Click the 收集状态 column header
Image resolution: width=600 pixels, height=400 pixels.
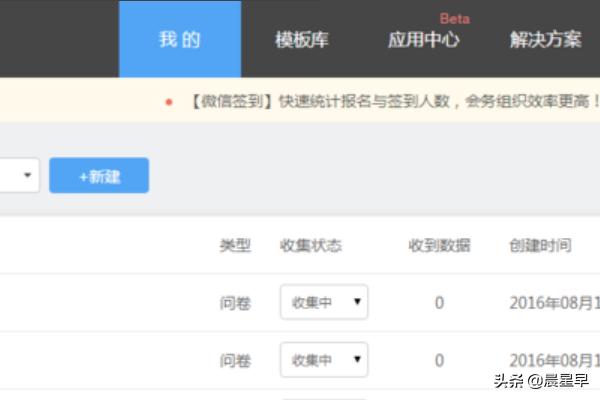click(x=311, y=245)
